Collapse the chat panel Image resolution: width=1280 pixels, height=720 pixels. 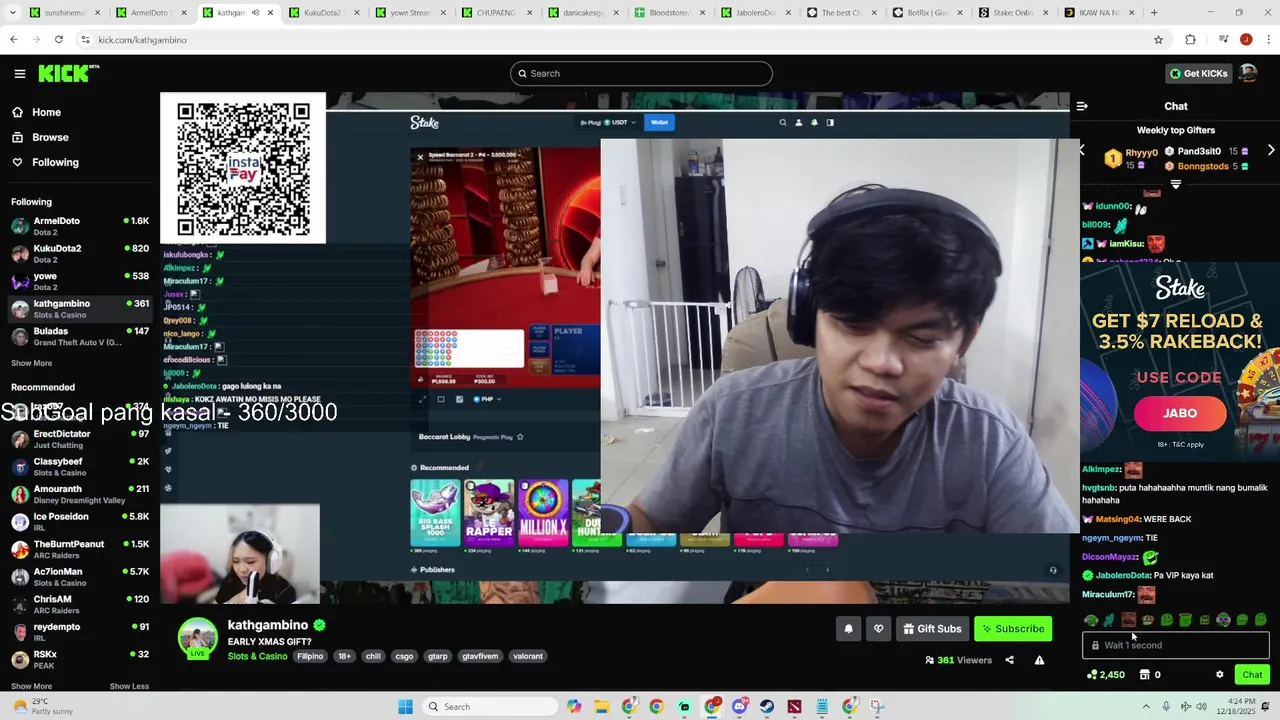point(1082,106)
